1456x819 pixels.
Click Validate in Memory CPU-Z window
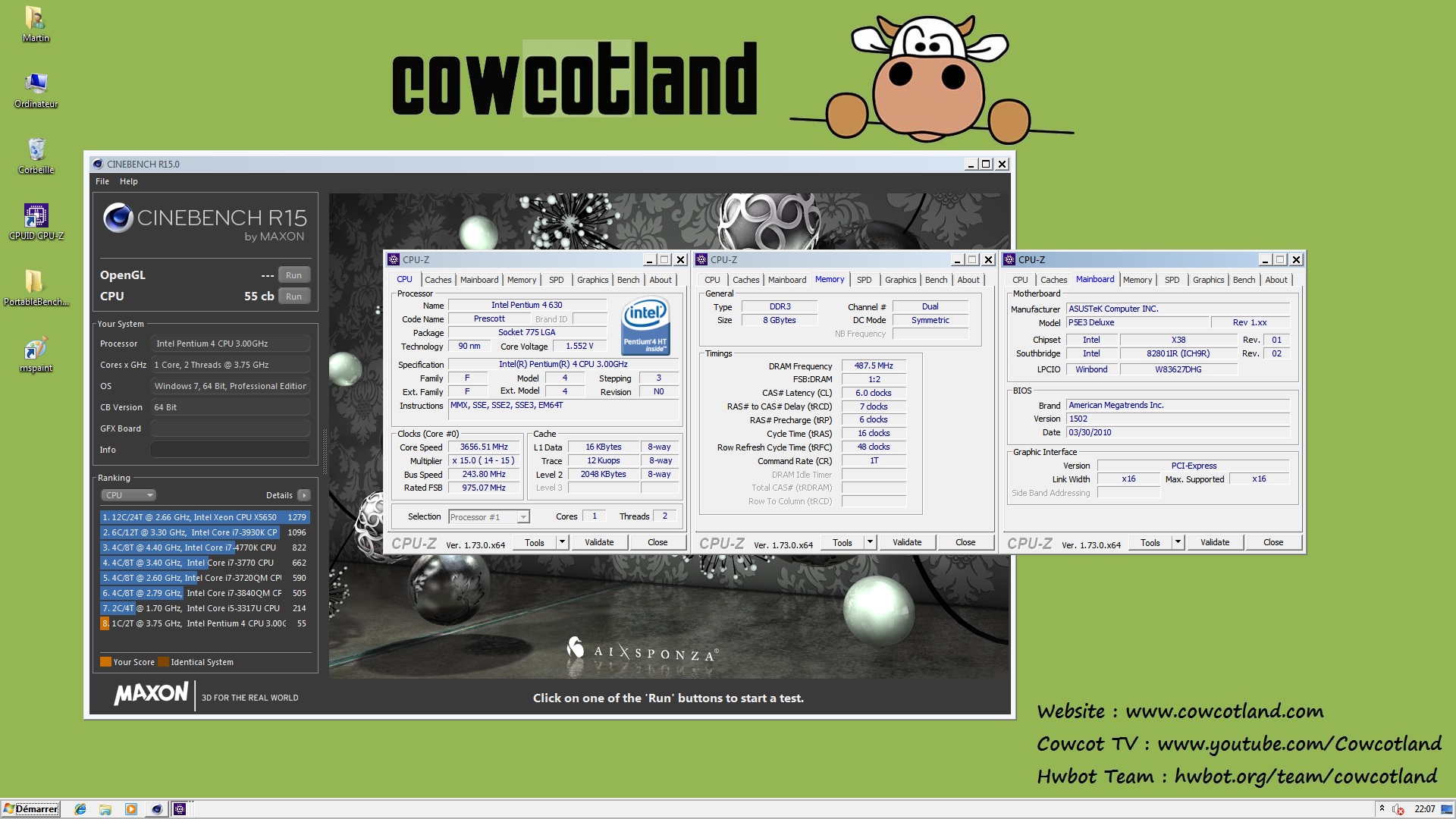click(x=907, y=542)
